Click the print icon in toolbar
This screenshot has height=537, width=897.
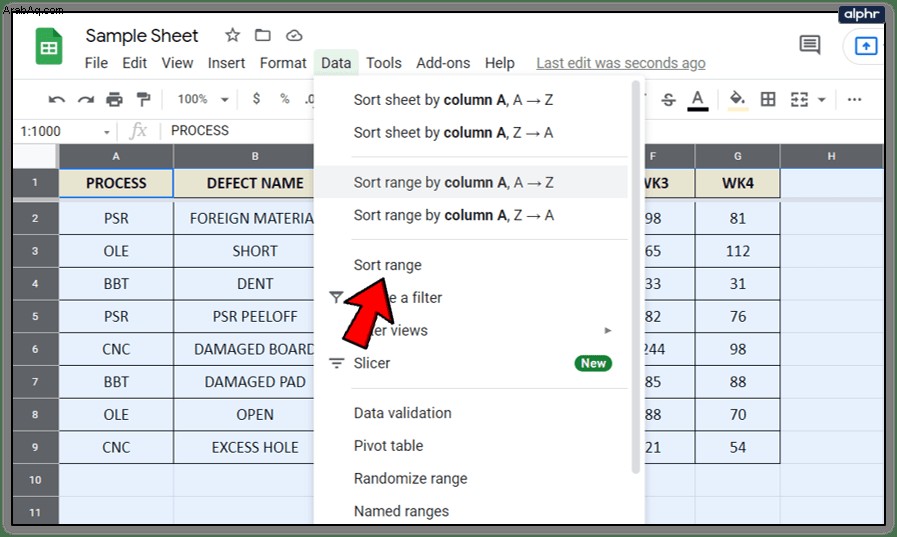[114, 100]
